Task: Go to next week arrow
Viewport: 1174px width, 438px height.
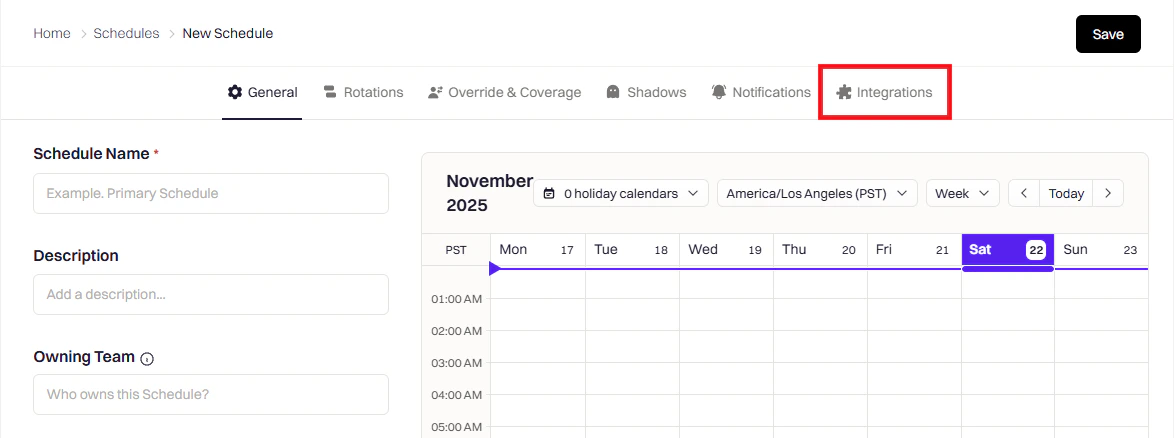Action: (1108, 193)
